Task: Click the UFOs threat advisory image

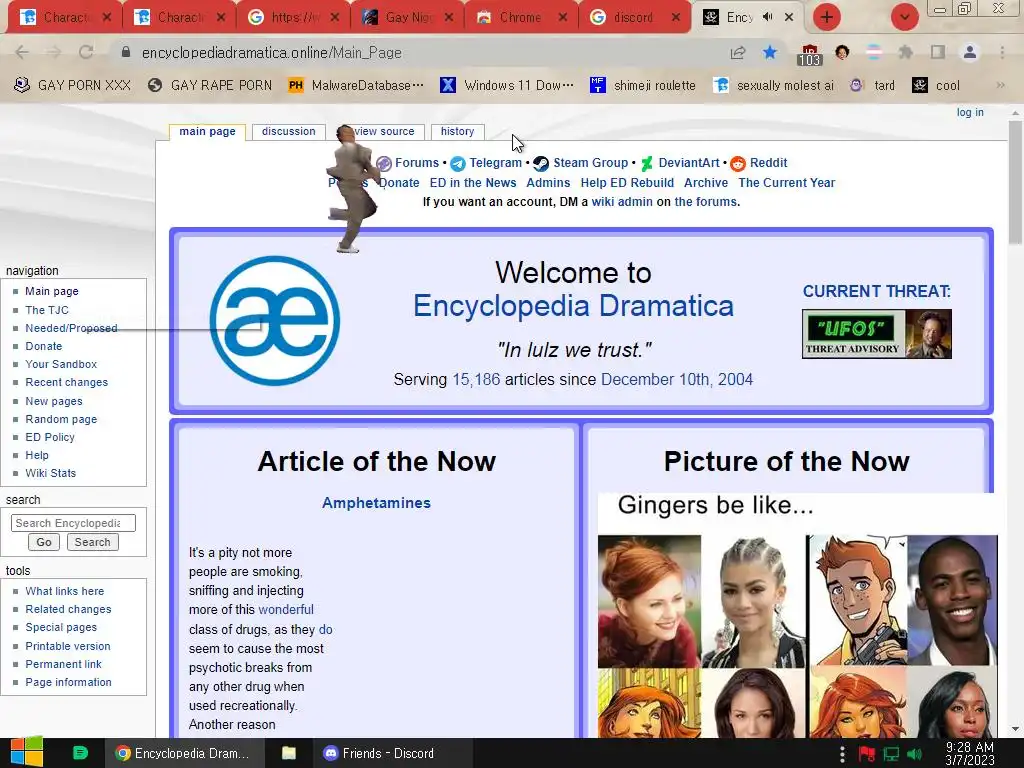Action: click(x=876, y=334)
